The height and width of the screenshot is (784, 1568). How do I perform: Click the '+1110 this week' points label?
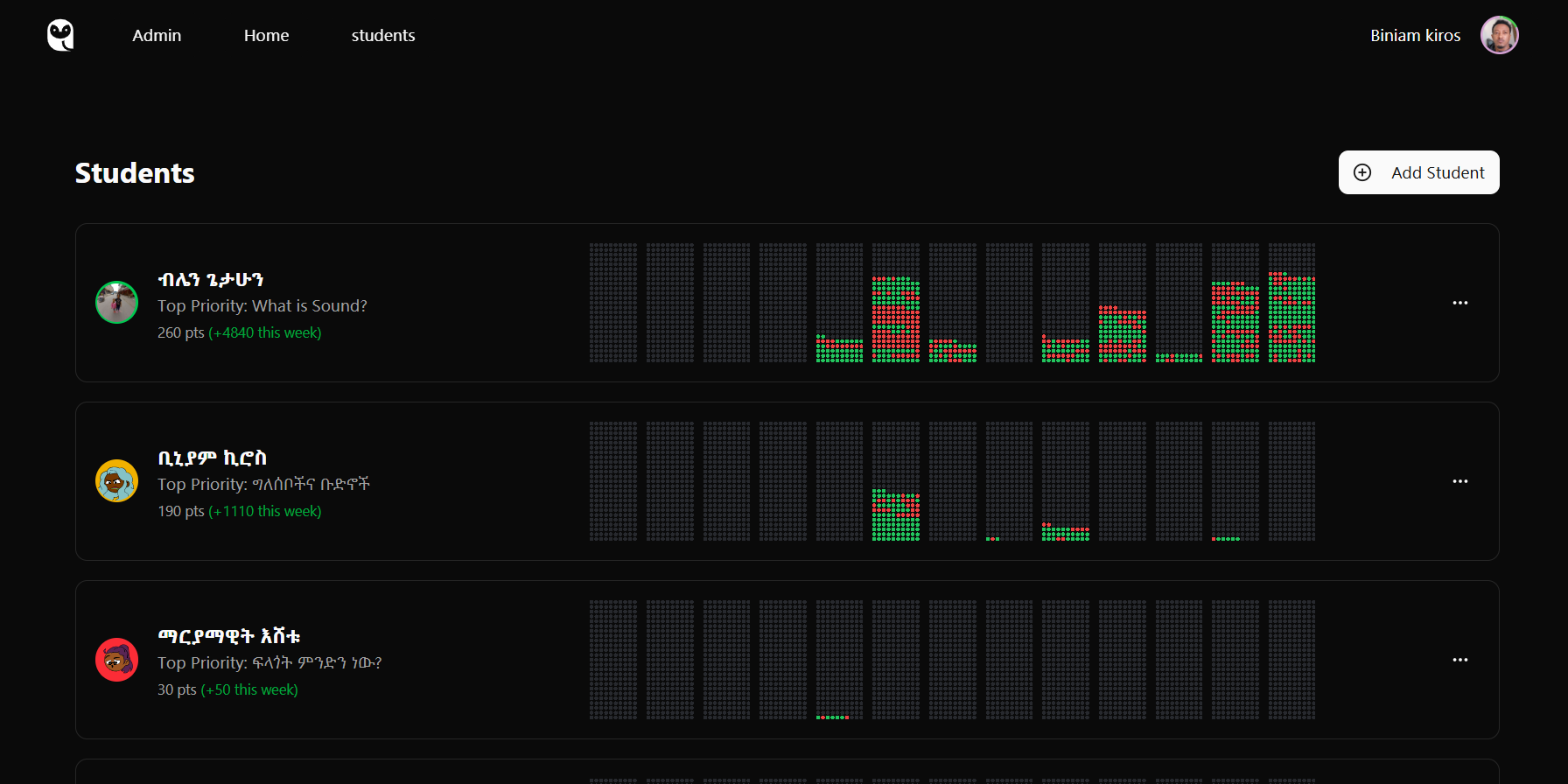point(265,512)
